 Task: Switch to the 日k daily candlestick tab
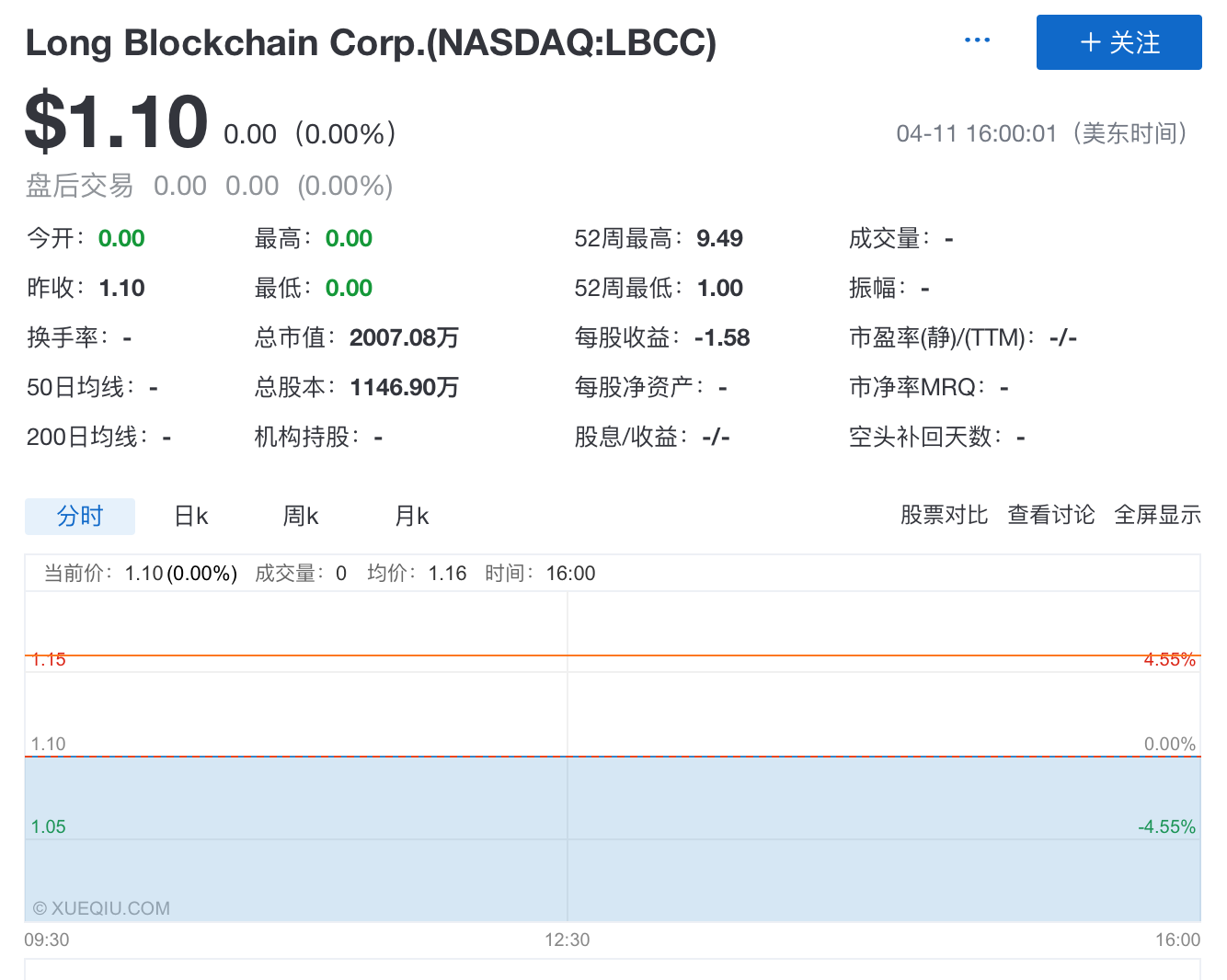pyautogui.click(x=189, y=516)
